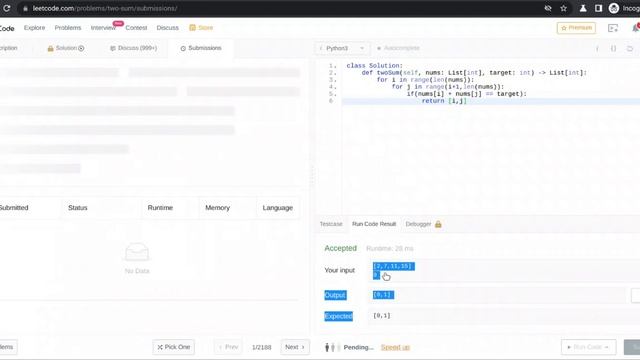The height and width of the screenshot is (360, 640).
Task: Click the reset code icon in editor toolbar
Action: pos(629,48)
